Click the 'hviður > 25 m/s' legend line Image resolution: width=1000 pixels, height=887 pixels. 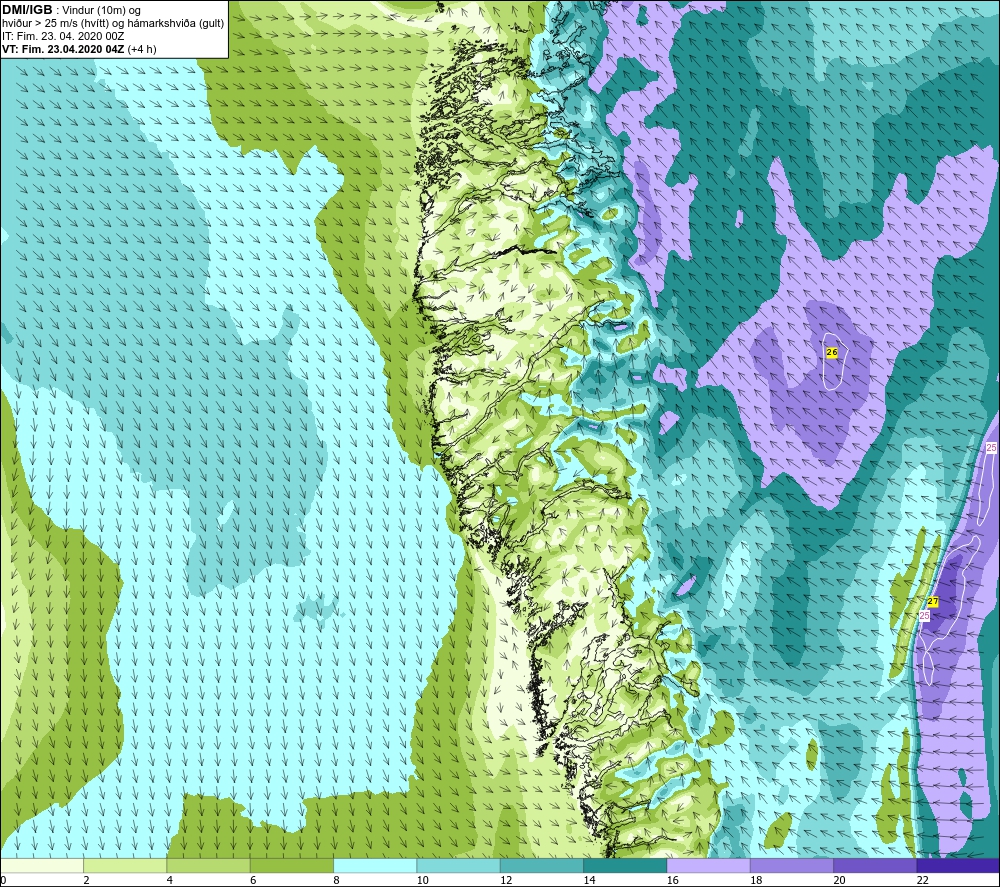pyautogui.click(x=113, y=23)
